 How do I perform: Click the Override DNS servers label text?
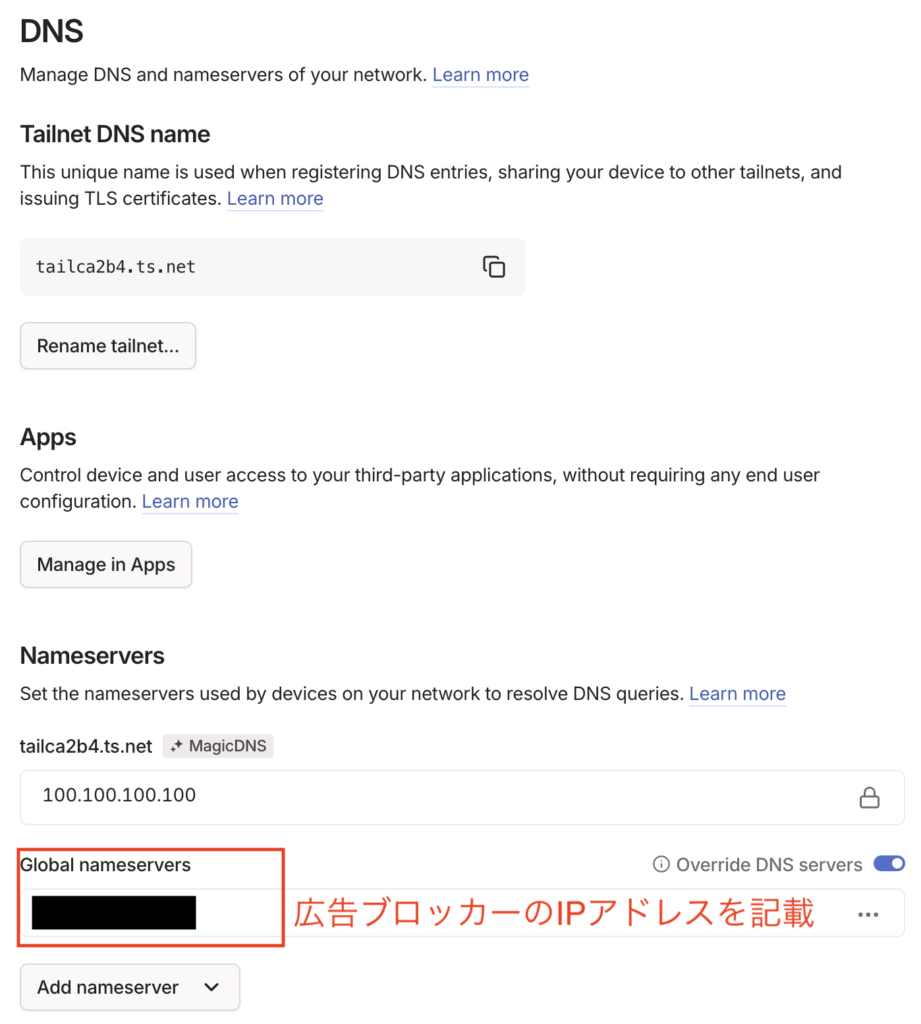[x=768, y=864]
